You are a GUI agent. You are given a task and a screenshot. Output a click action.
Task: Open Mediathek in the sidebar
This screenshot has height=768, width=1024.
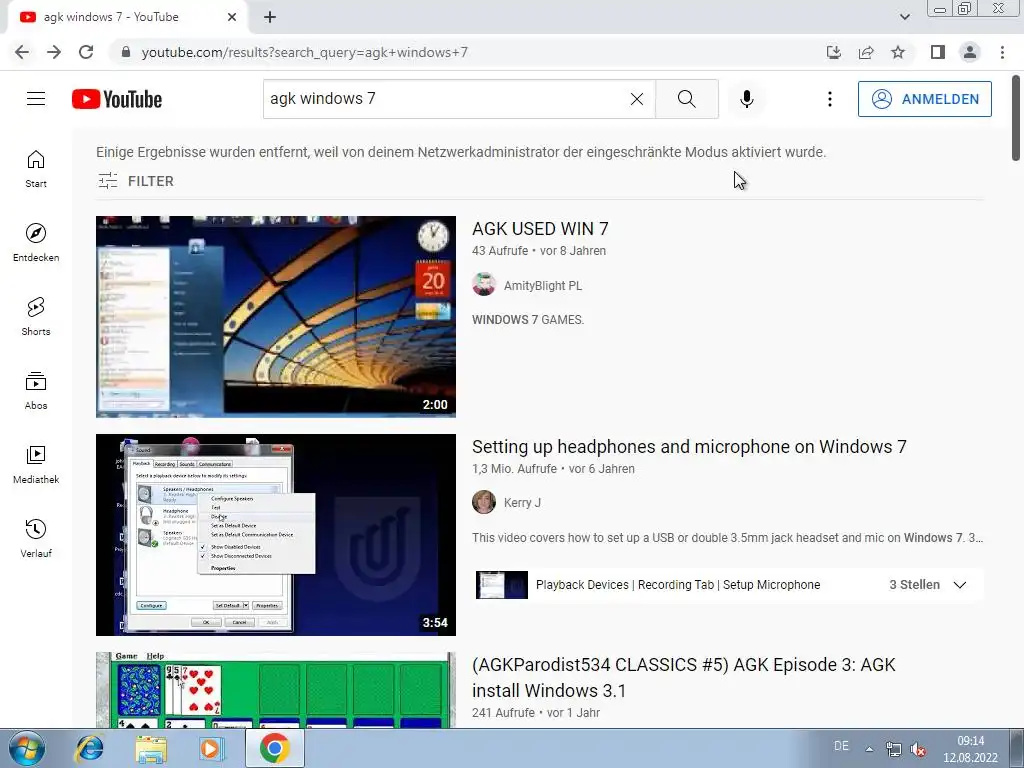coord(36,464)
